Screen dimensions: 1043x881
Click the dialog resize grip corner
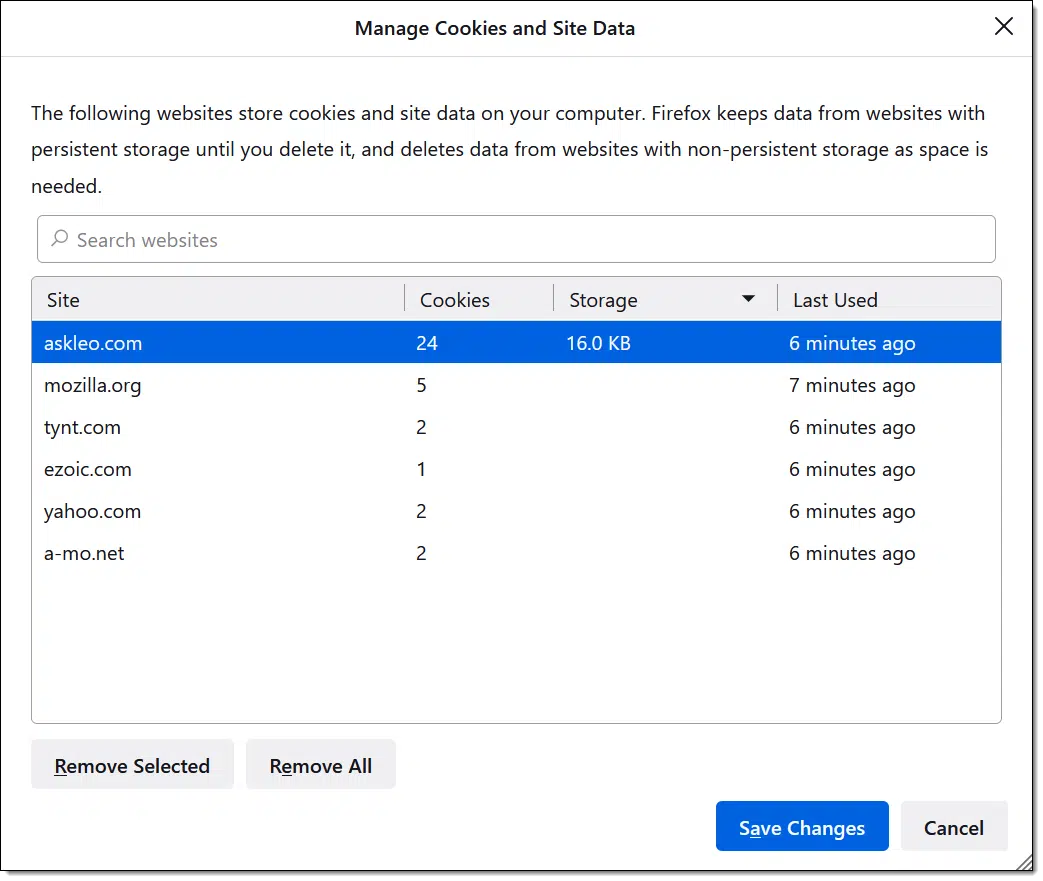point(1025,862)
